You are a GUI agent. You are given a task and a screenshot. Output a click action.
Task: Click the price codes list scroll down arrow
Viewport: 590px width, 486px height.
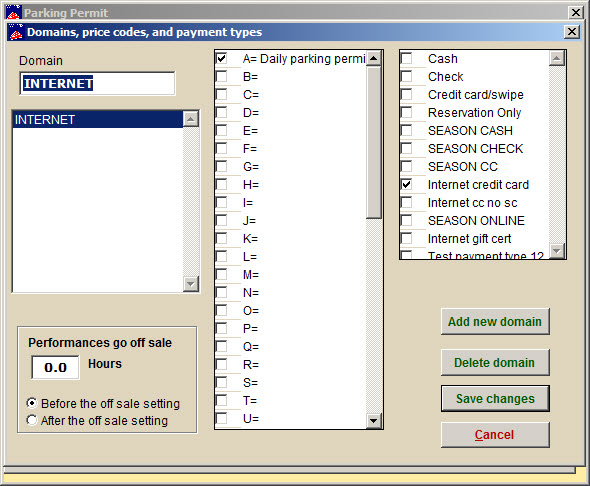374,421
